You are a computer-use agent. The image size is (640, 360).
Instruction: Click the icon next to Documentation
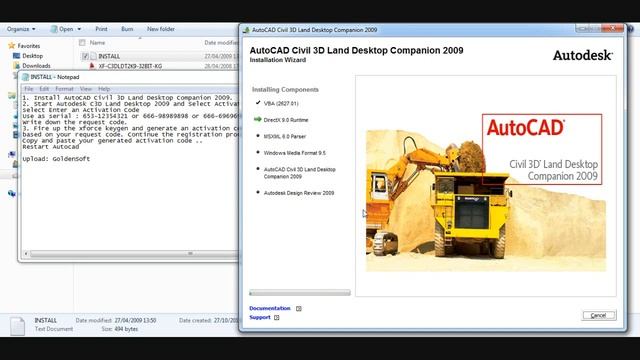coord(299,309)
